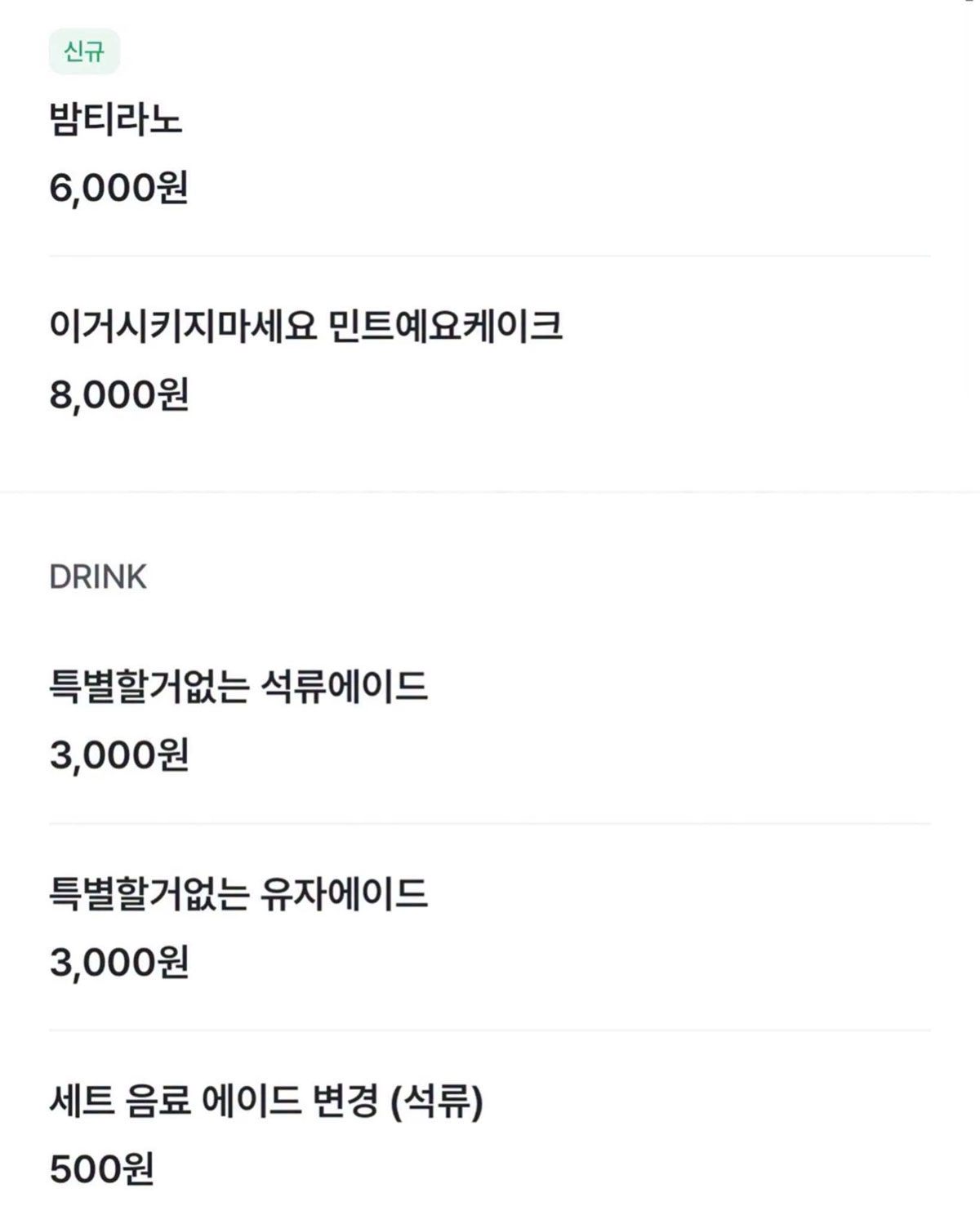
Task: Select 3,000원 price under 유자에이드
Action: [x=119, y=962]
